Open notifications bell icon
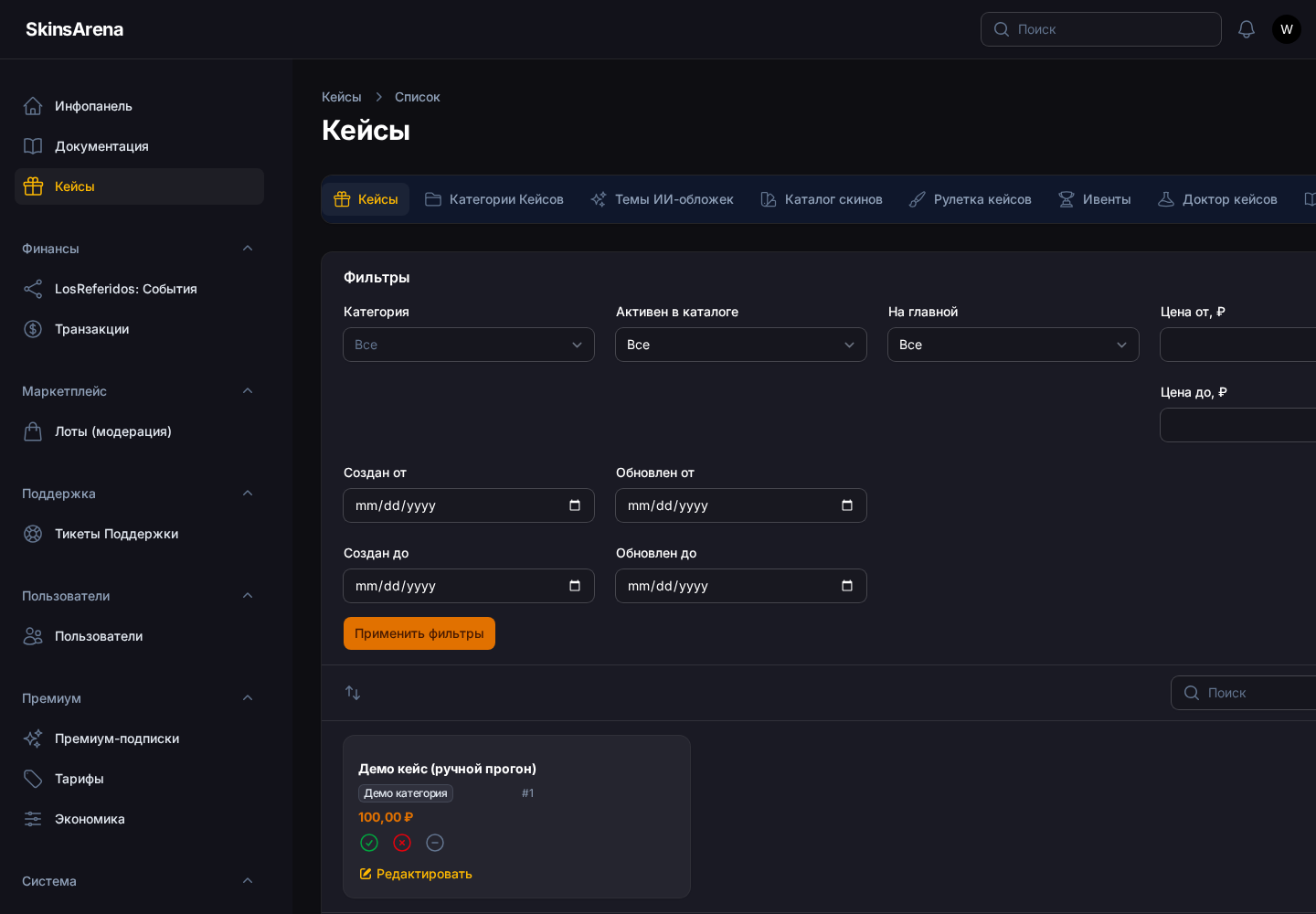The height and width of the screenshot is (914, 1316). click(1247, 29)
